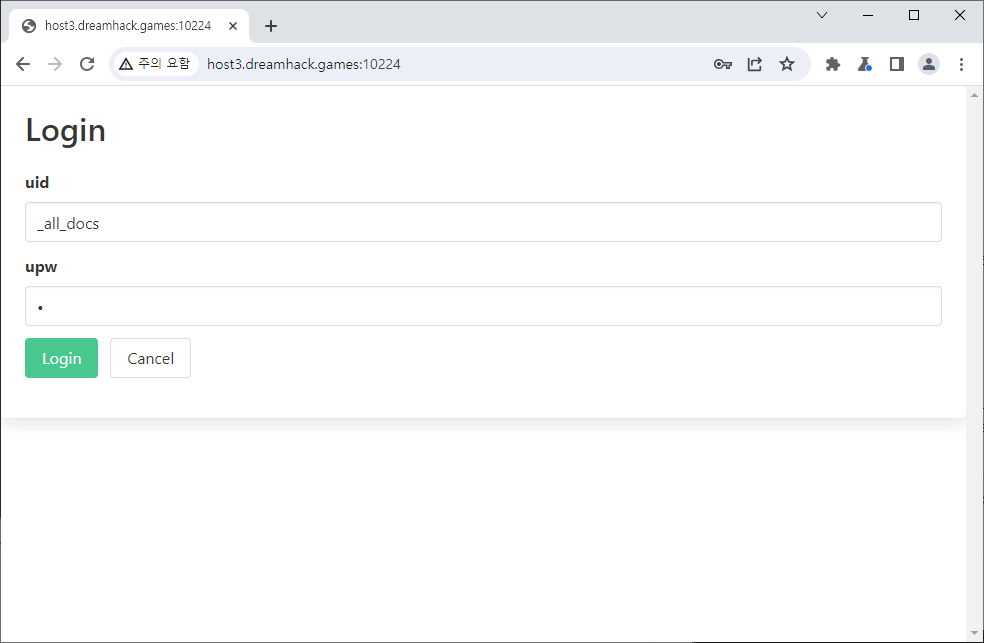984x643 pixels.
Task: Focus the uid input field
Action: point(483,222)
